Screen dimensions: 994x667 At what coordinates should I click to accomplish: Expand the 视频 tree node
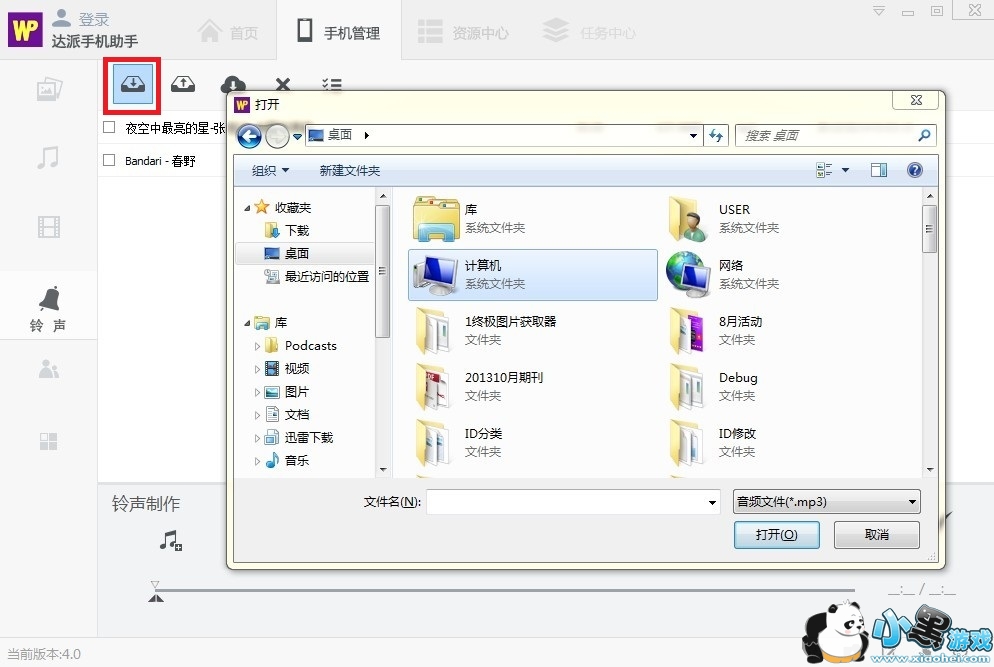[257, 369]
